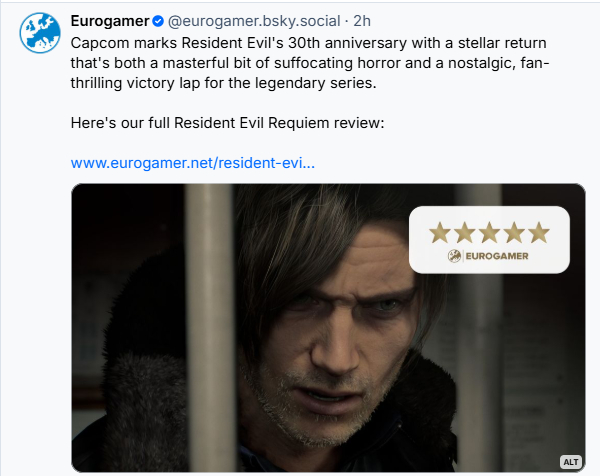600x476 pixels.
Task: Click the blue verified checkmark badge
Action: (x=158, y=21)
